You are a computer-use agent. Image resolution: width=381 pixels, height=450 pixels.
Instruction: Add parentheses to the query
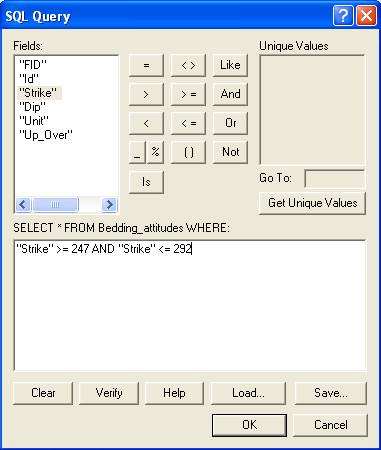click(x=188, y=152)
